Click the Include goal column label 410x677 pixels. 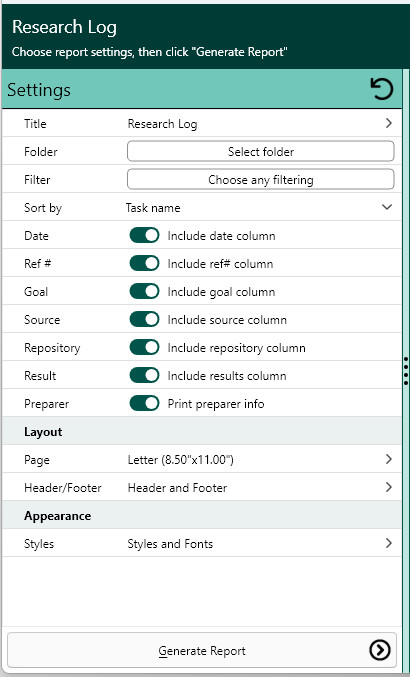coord(221,292)
